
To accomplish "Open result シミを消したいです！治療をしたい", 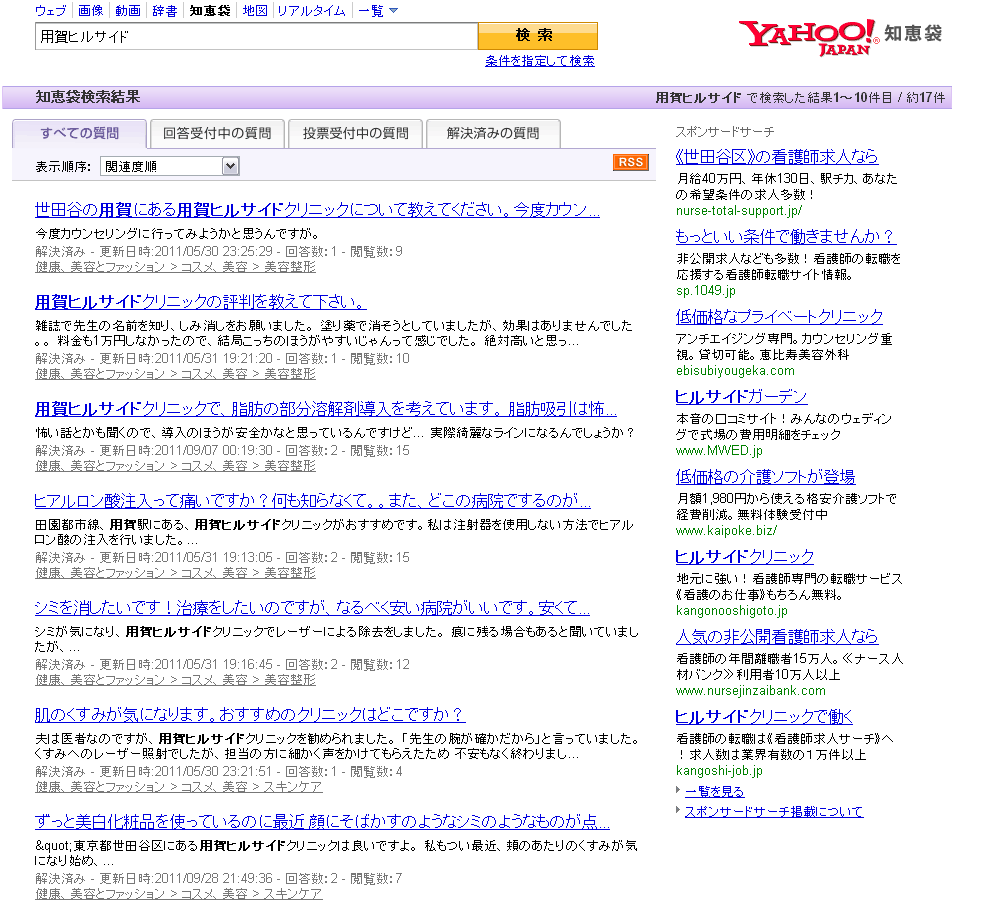I will [x=312, y=608].
